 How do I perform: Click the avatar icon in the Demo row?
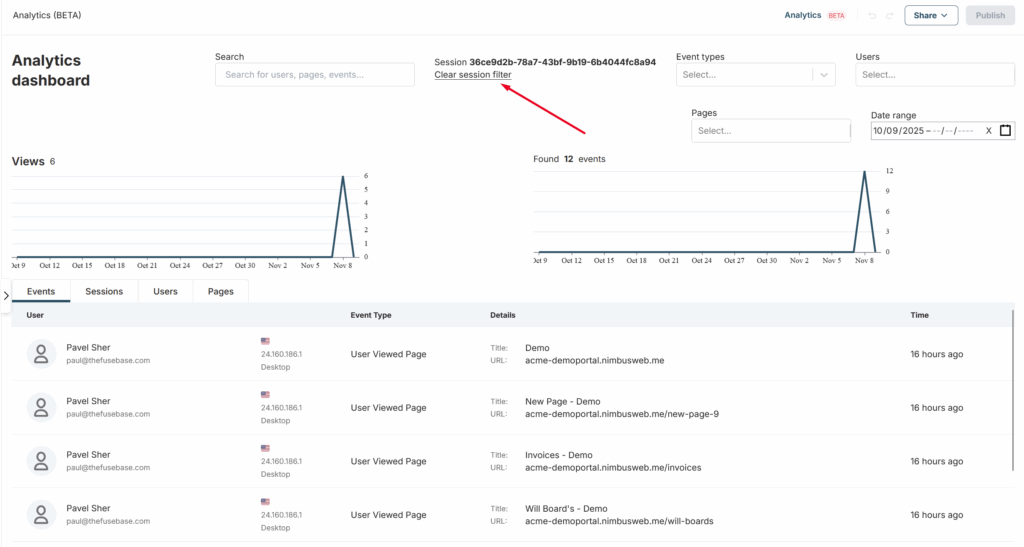coord(41,353)
